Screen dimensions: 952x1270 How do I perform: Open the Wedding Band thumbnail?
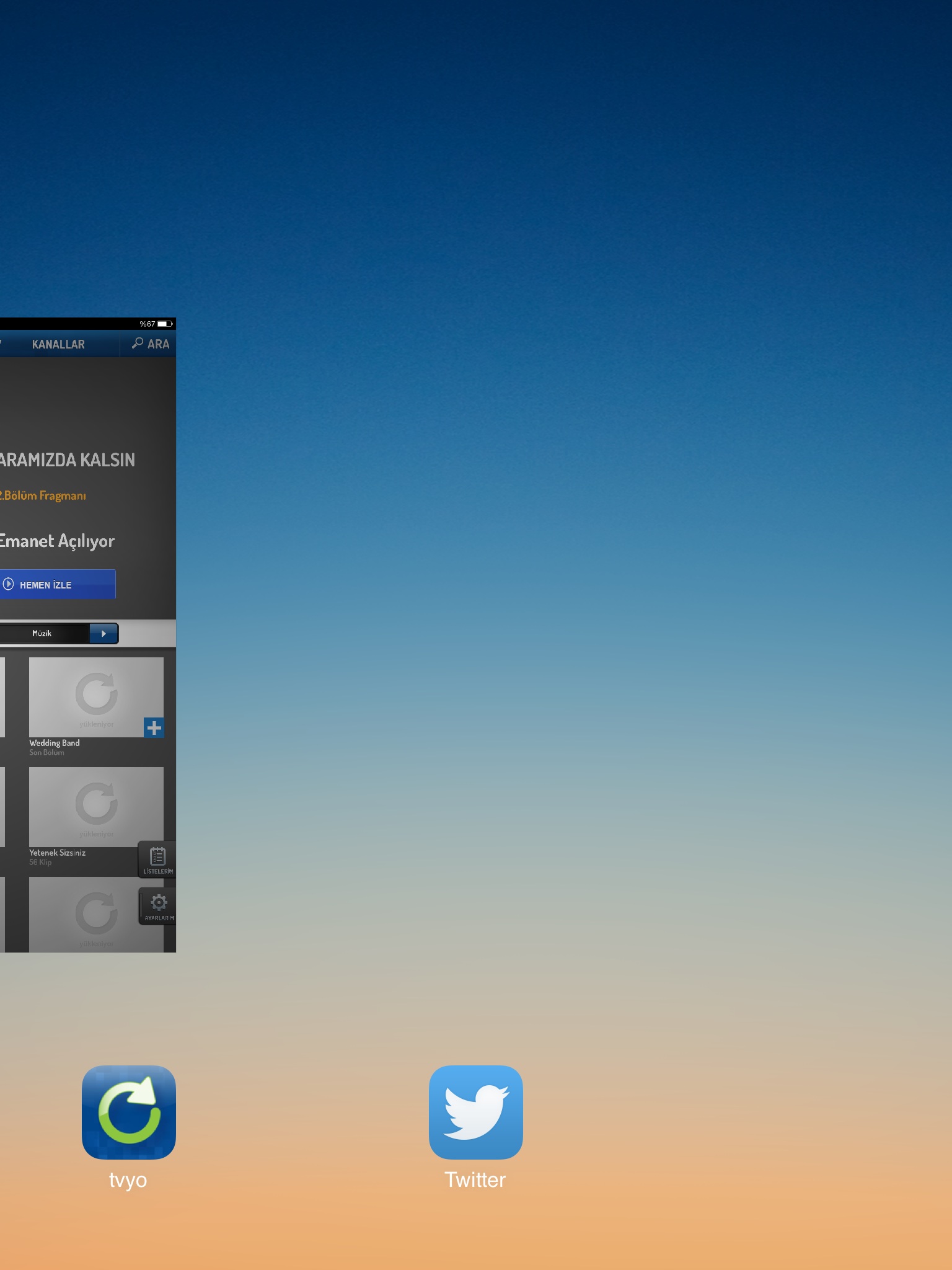click(x=96, y=697)
